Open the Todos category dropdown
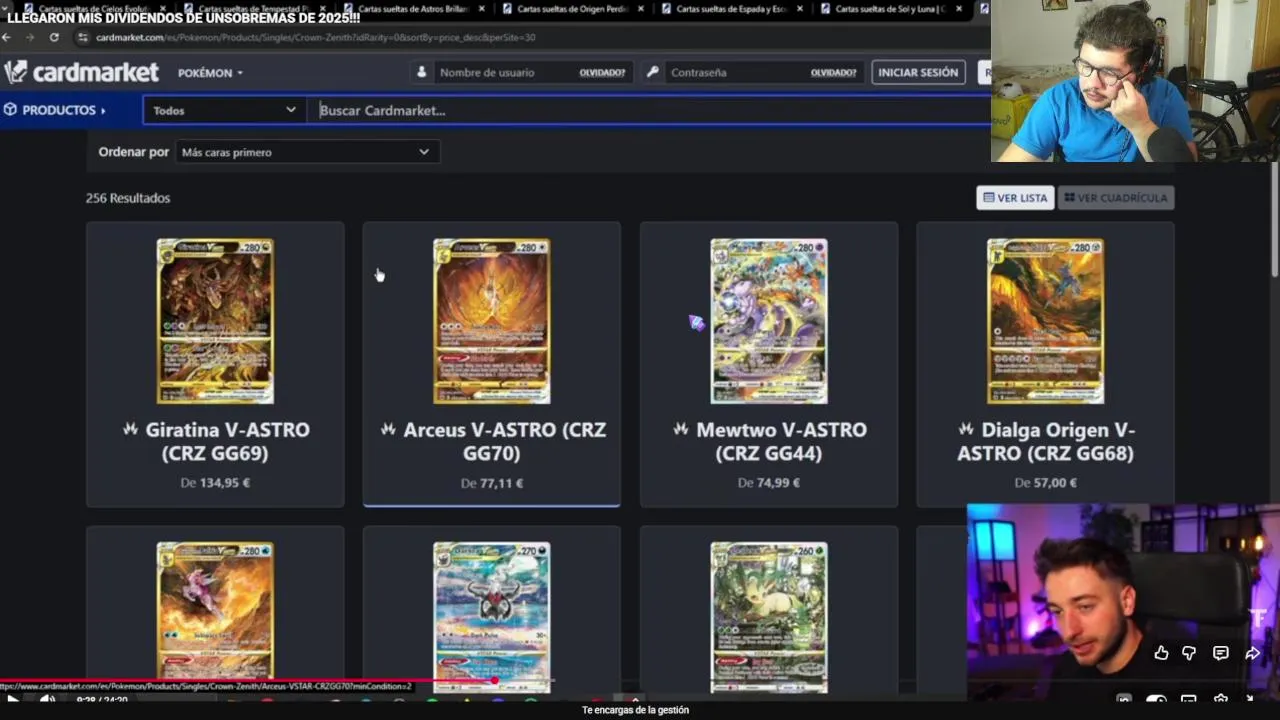The image size is (1280, 720). [224, 110]
